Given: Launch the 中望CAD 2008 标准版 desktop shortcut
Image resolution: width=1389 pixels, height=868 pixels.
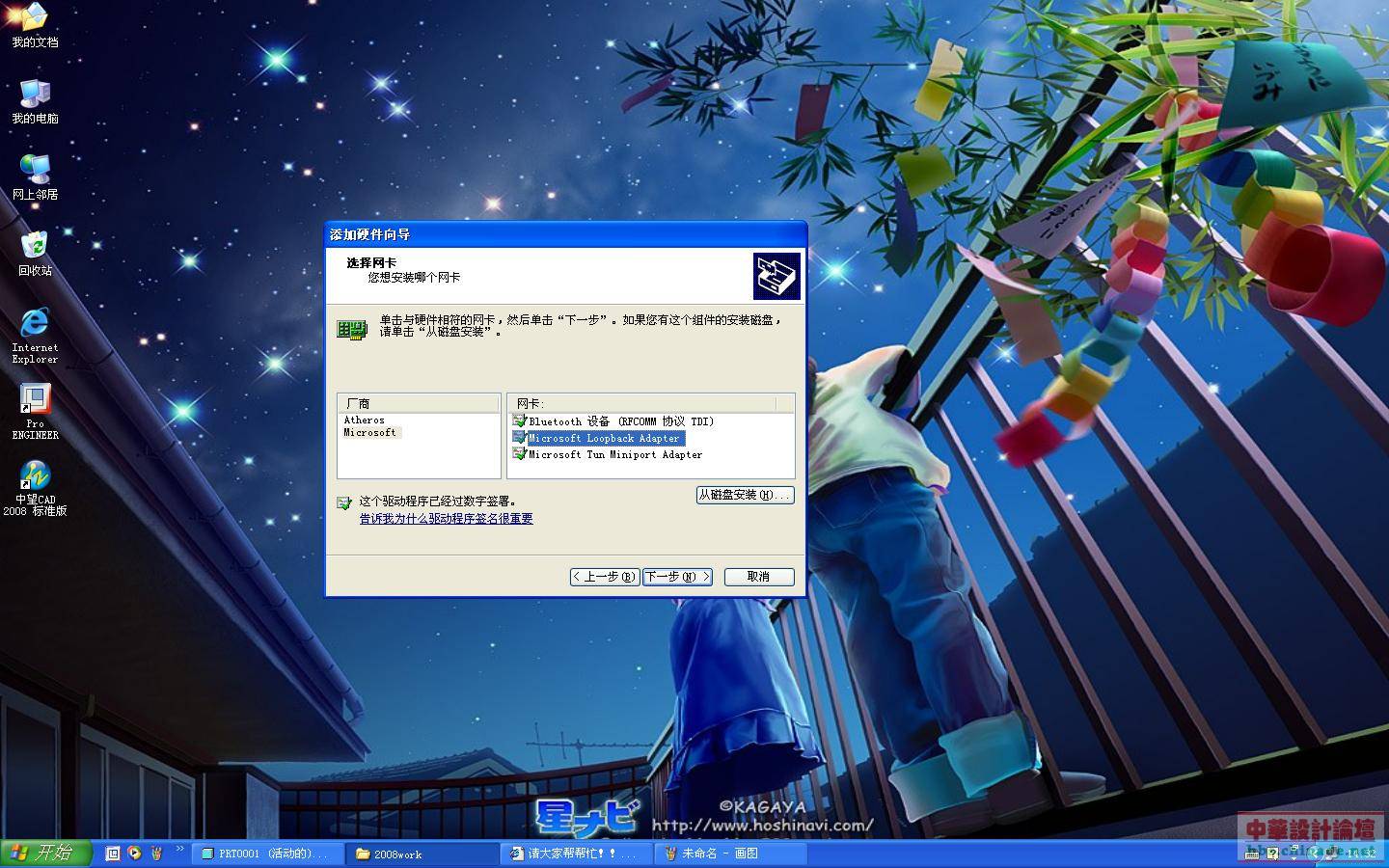Looking at the screenshot, I should click(35, 488).
